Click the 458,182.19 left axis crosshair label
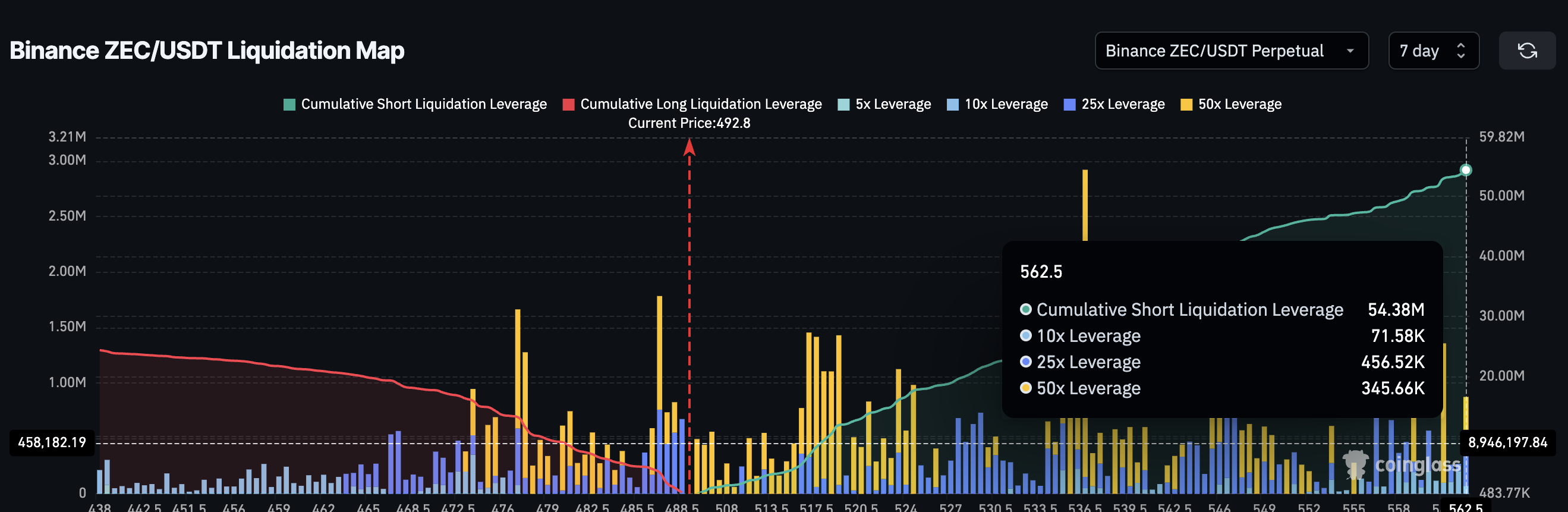This screenshot has width=1568, height=512. [52, 442]
